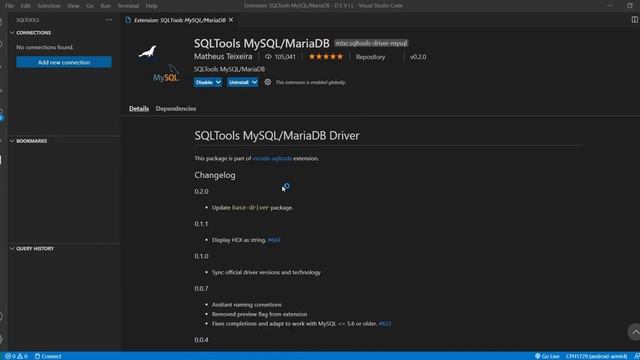
Task: Open the File menu
Action: 9,6
